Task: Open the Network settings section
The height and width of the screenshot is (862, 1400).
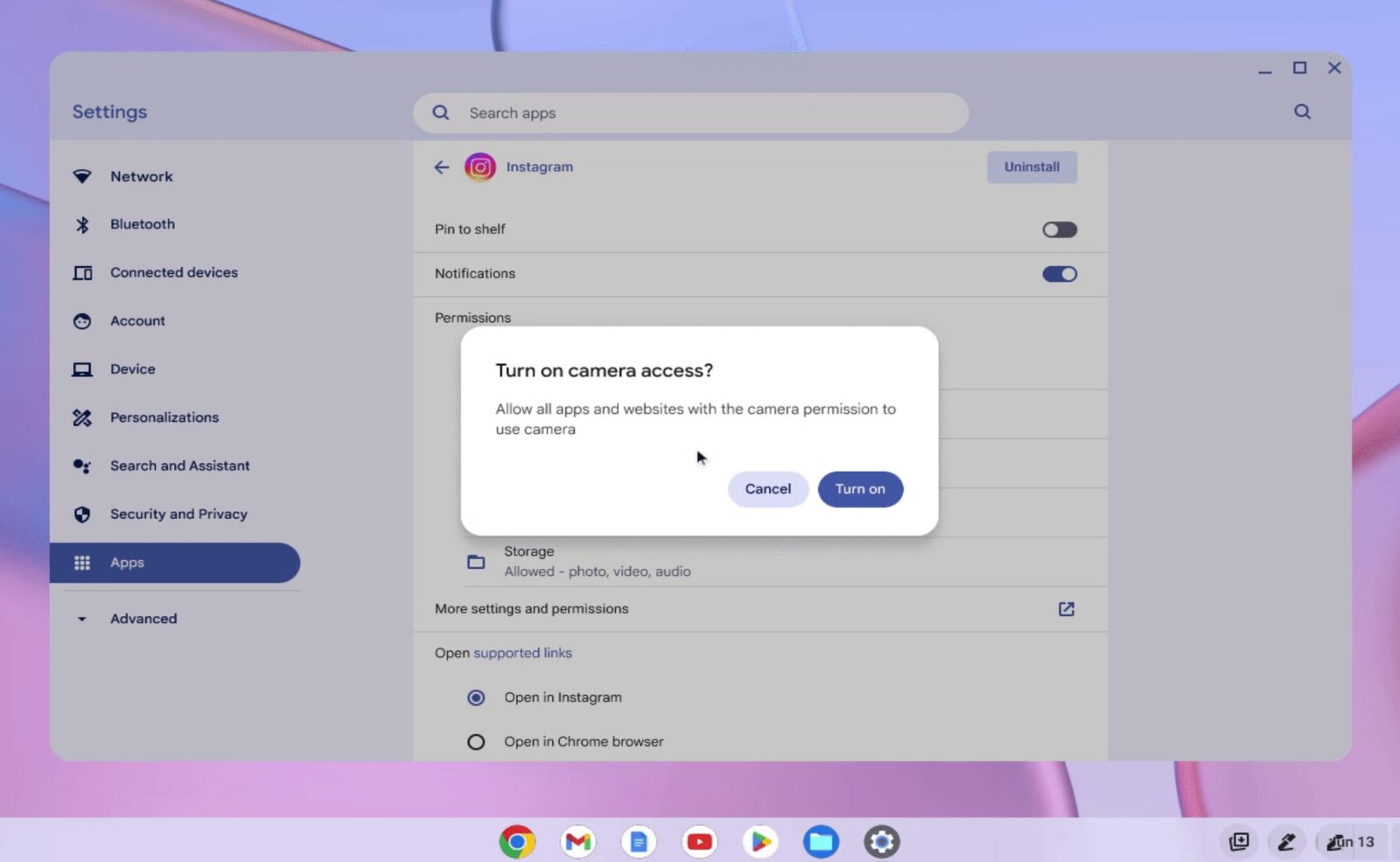Action: [x=142, y=177]
